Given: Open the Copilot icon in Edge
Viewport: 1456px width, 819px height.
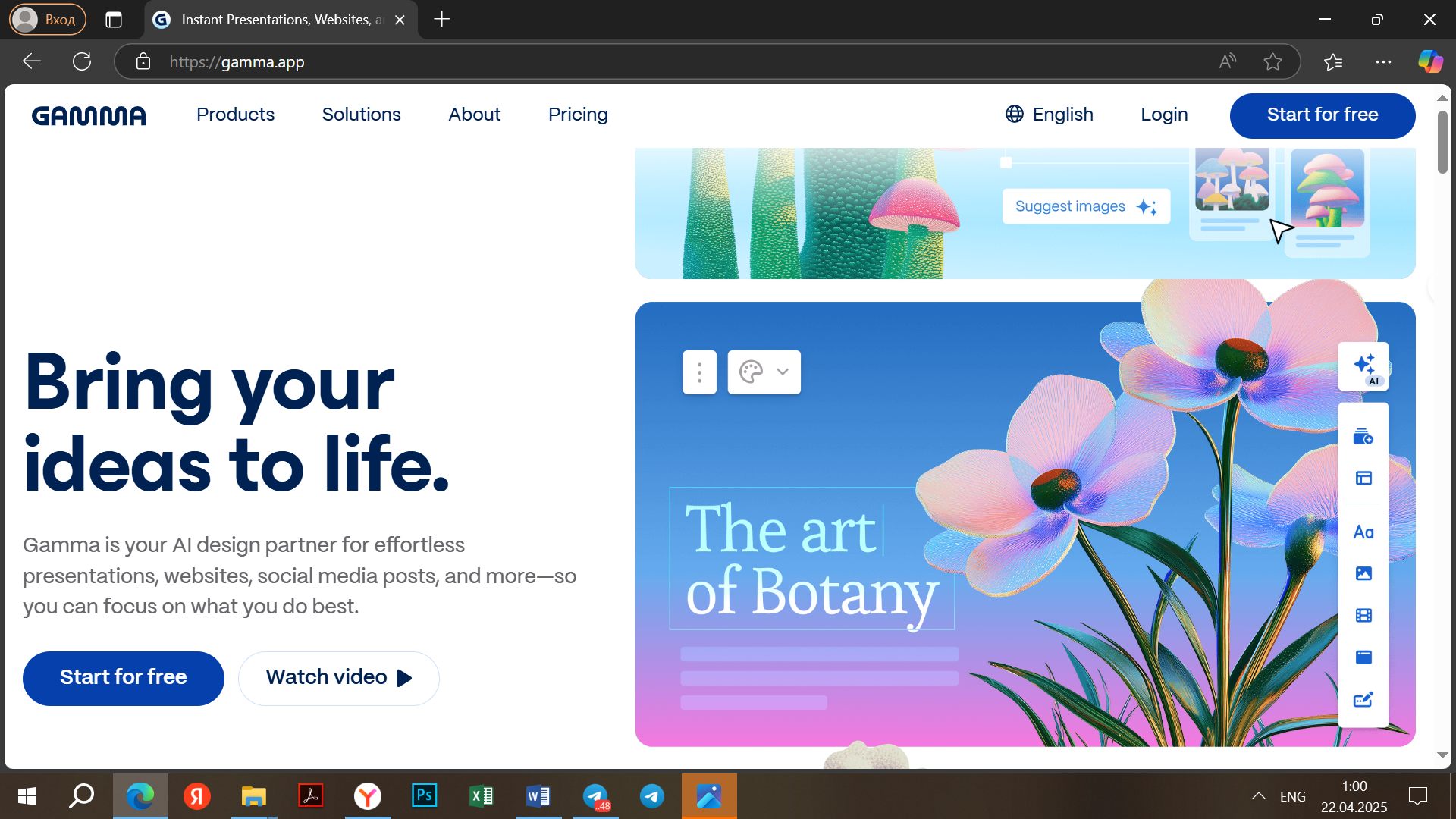Looking at the screenshot, I should click(x=1430, y=61).
